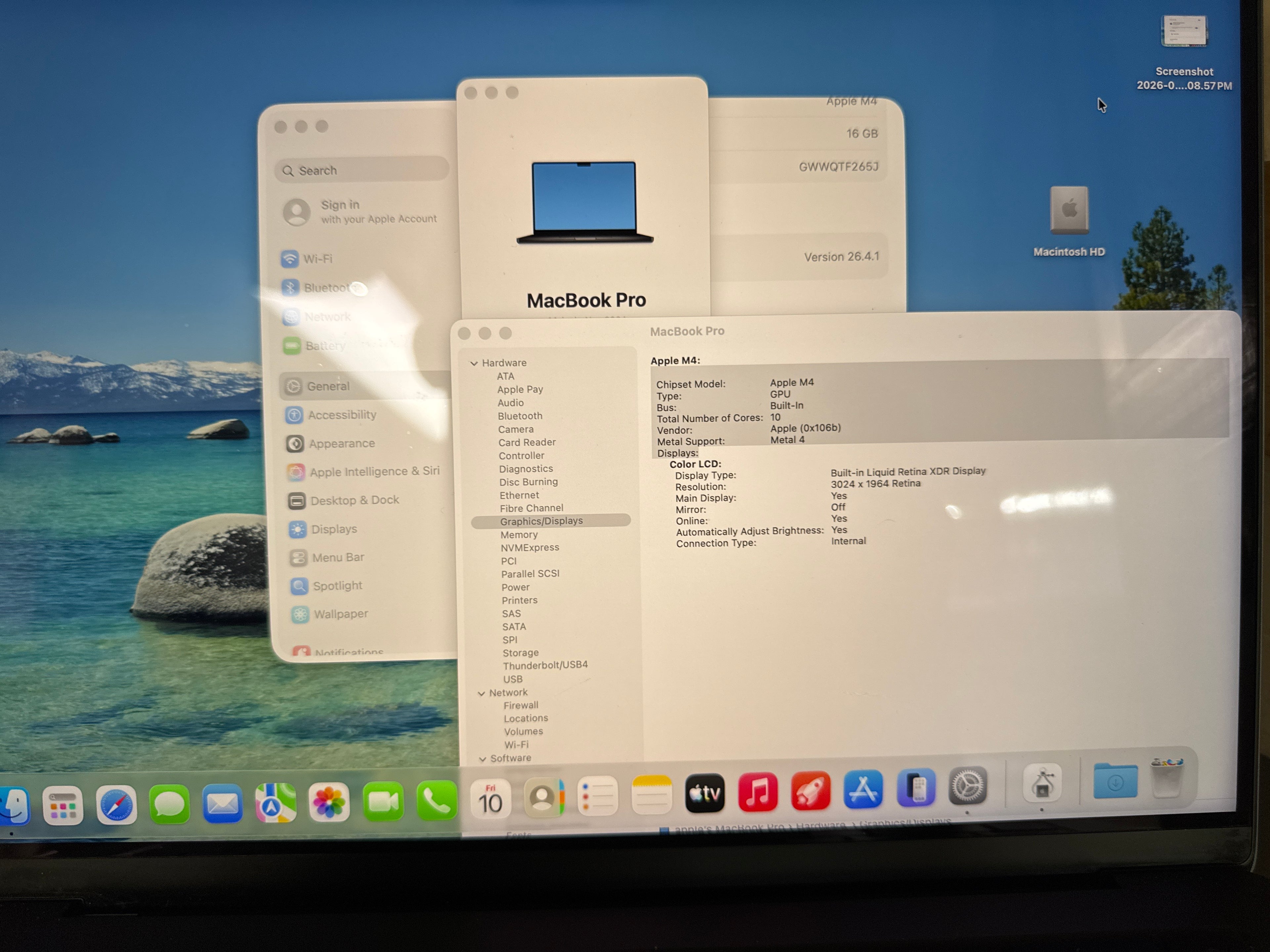Viewport: 1270px width, 952px height.
Task: Click the Version 26.4.1 row
Action: coord(800,257)
